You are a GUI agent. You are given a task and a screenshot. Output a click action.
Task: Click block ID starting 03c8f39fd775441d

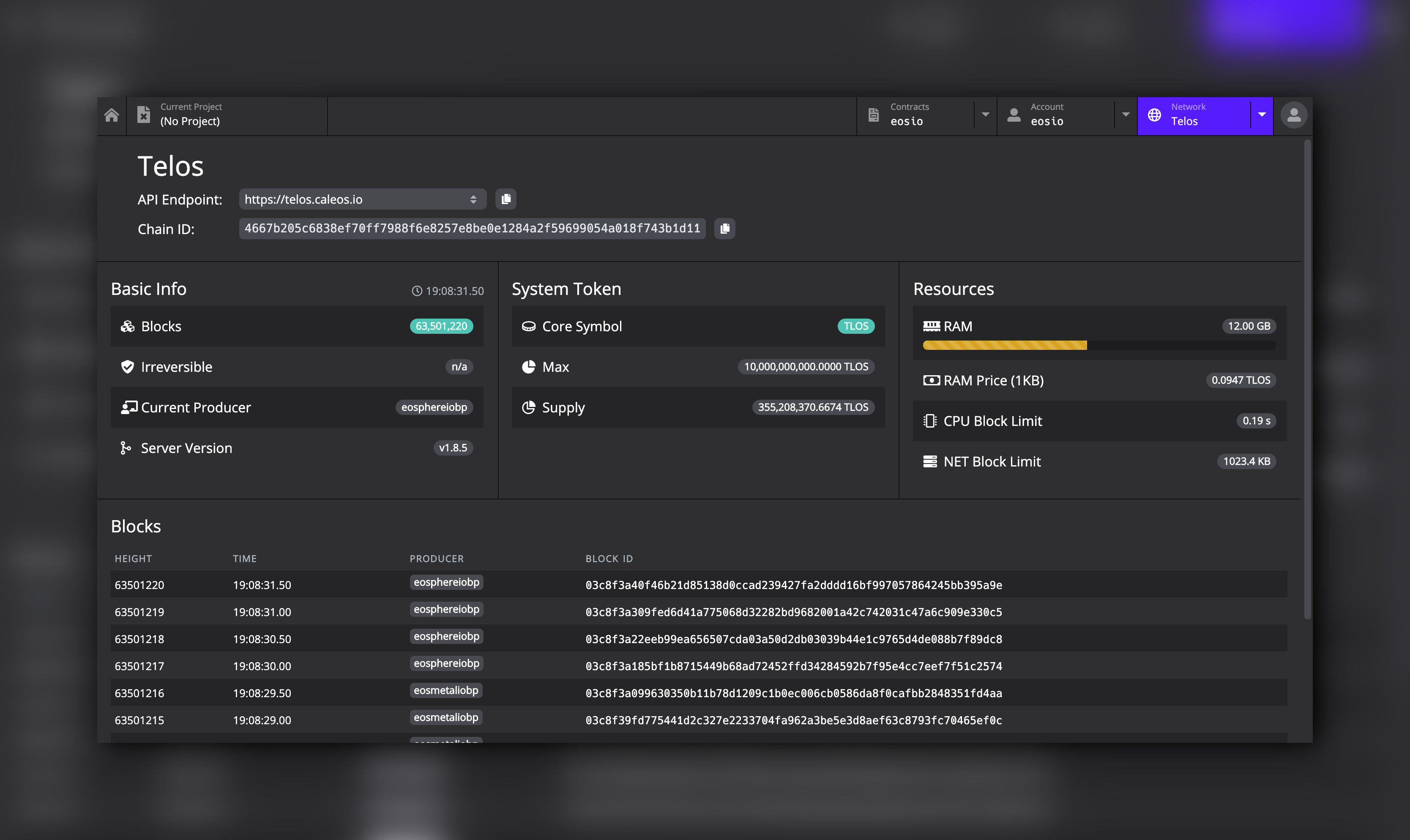pyautogui.click(x=794, y=720)
